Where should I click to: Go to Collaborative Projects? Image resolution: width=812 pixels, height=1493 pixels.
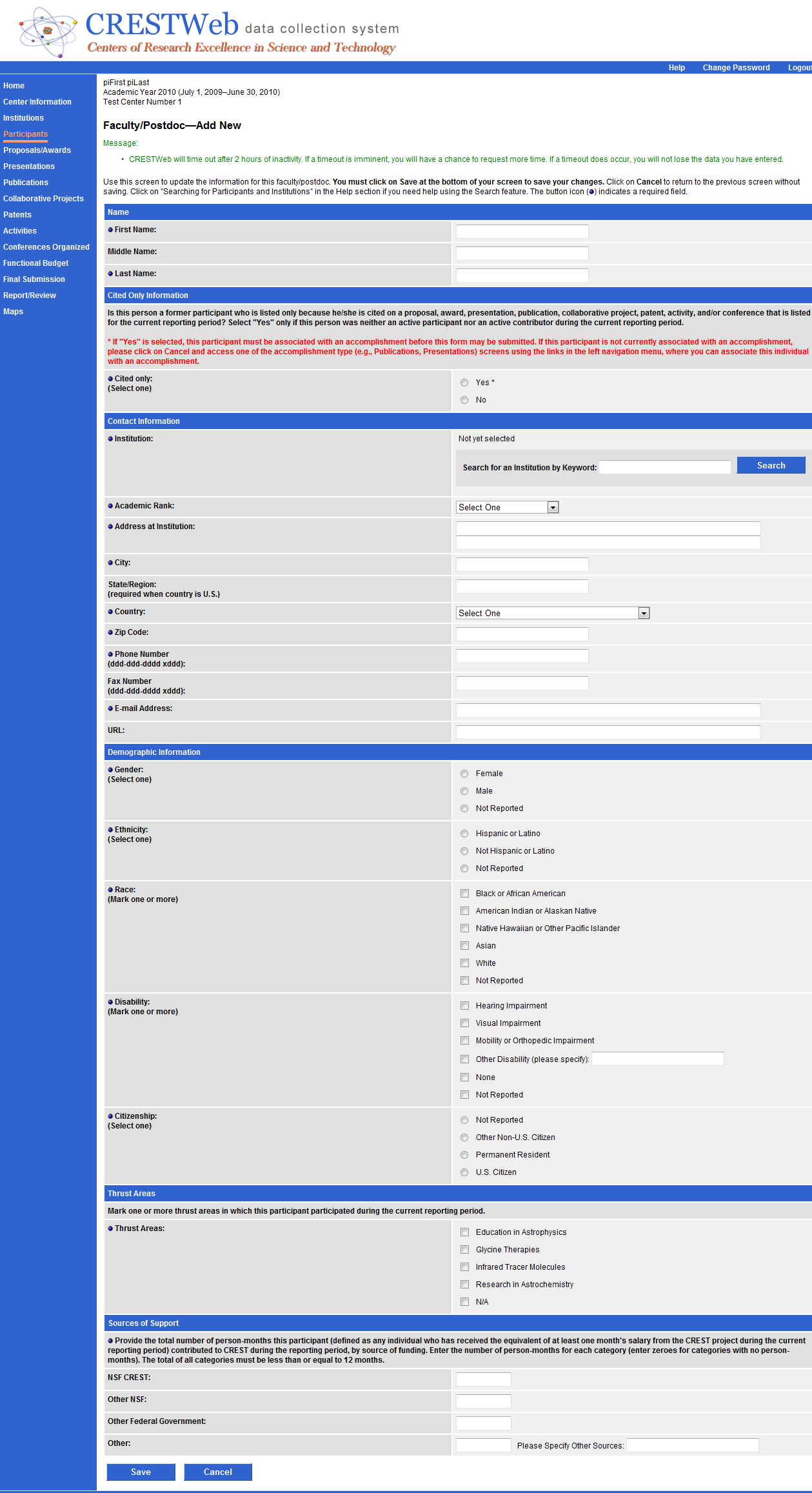[x=43, y=199]
